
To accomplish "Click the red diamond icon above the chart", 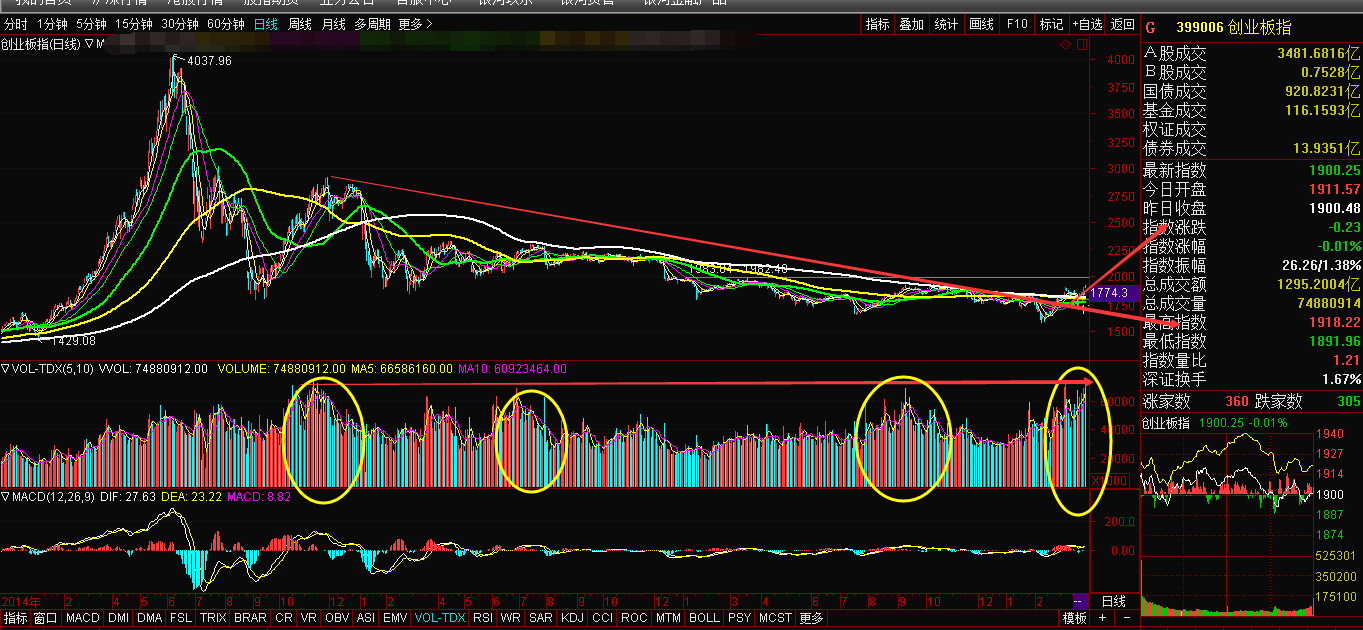I will pos(1065,45).
